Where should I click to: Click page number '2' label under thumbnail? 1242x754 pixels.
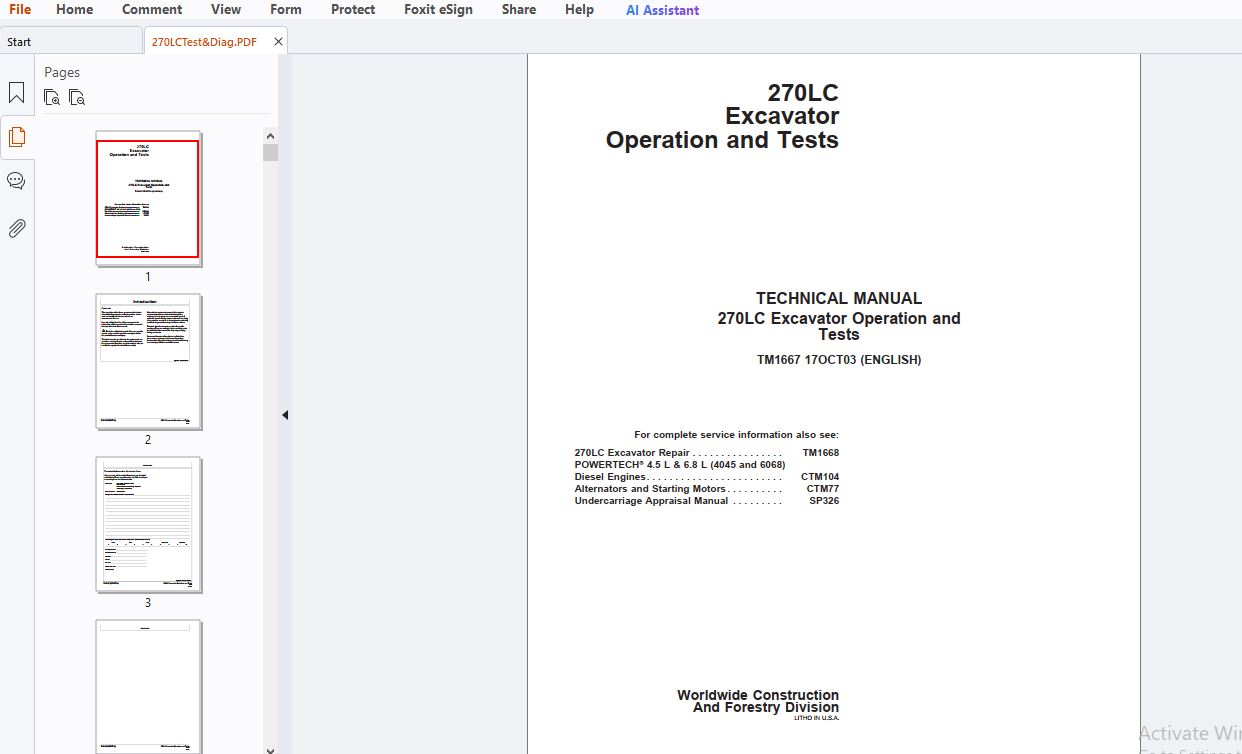pos(148,440)
